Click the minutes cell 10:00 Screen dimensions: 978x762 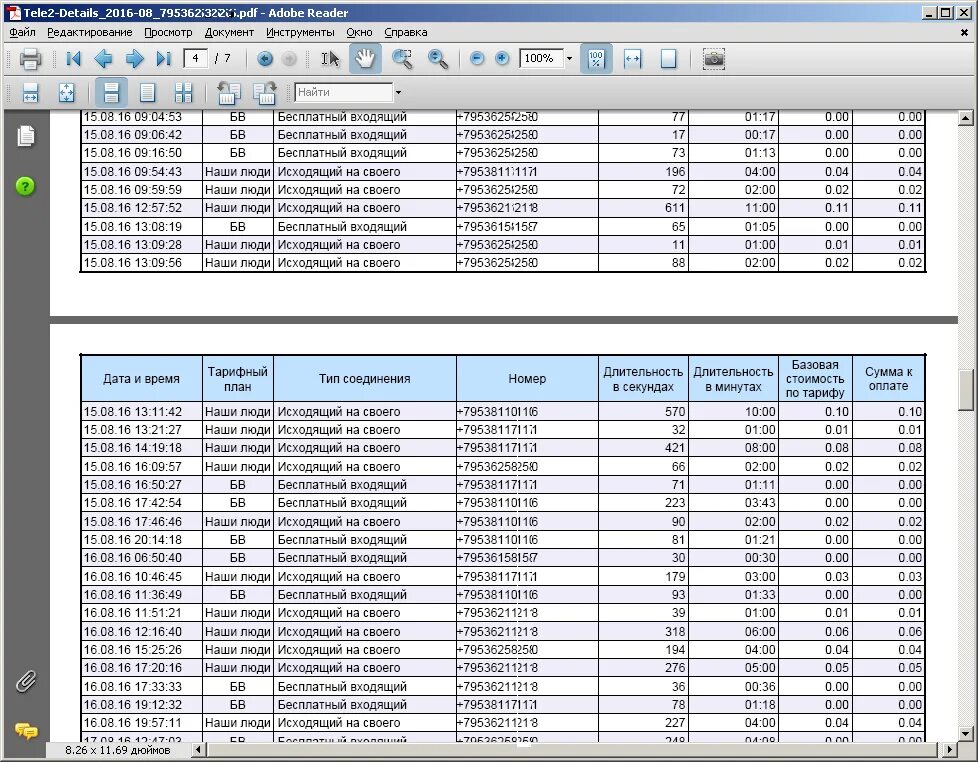(734, 412)
